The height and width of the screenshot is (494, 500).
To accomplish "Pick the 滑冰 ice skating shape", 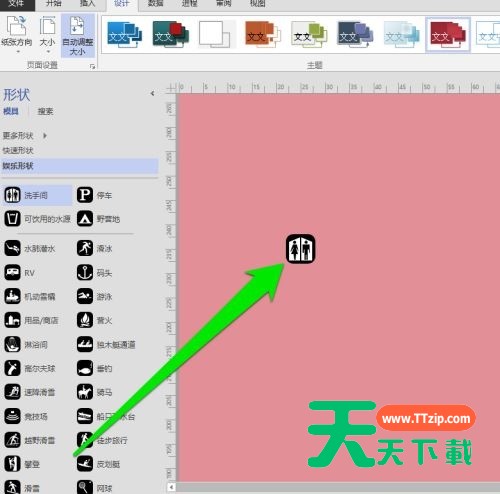I will coord(95,248).
